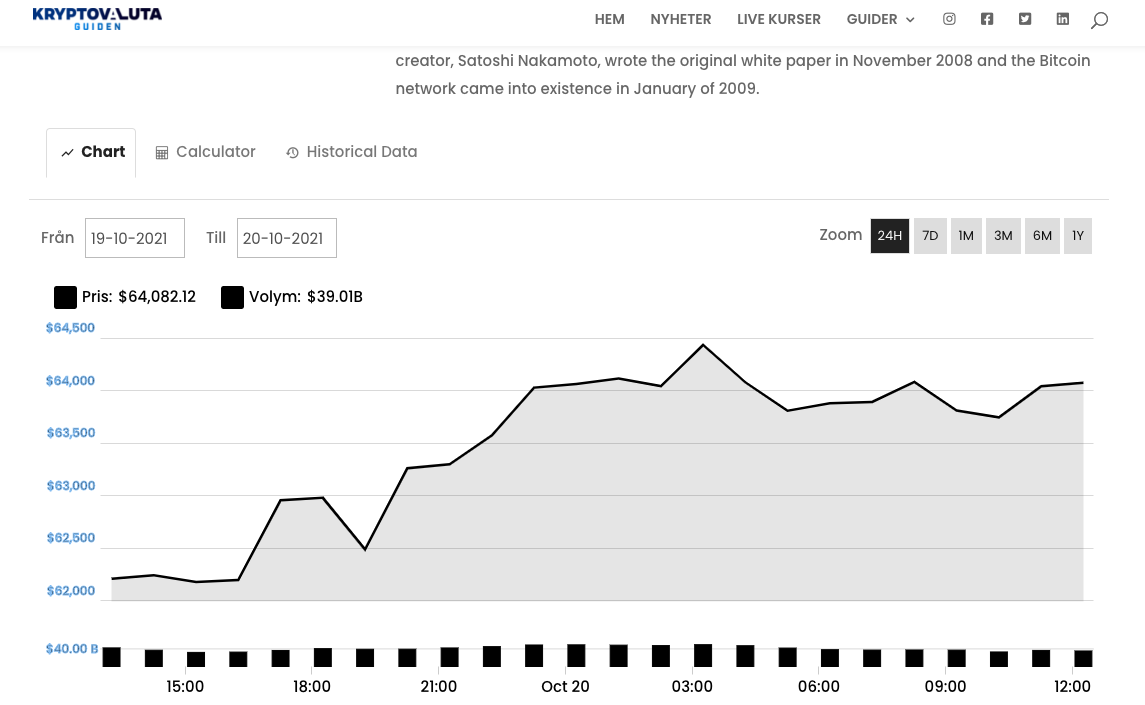Open the Twitter icon in the navbar

pyautogui.click(x=1025, y=19)
